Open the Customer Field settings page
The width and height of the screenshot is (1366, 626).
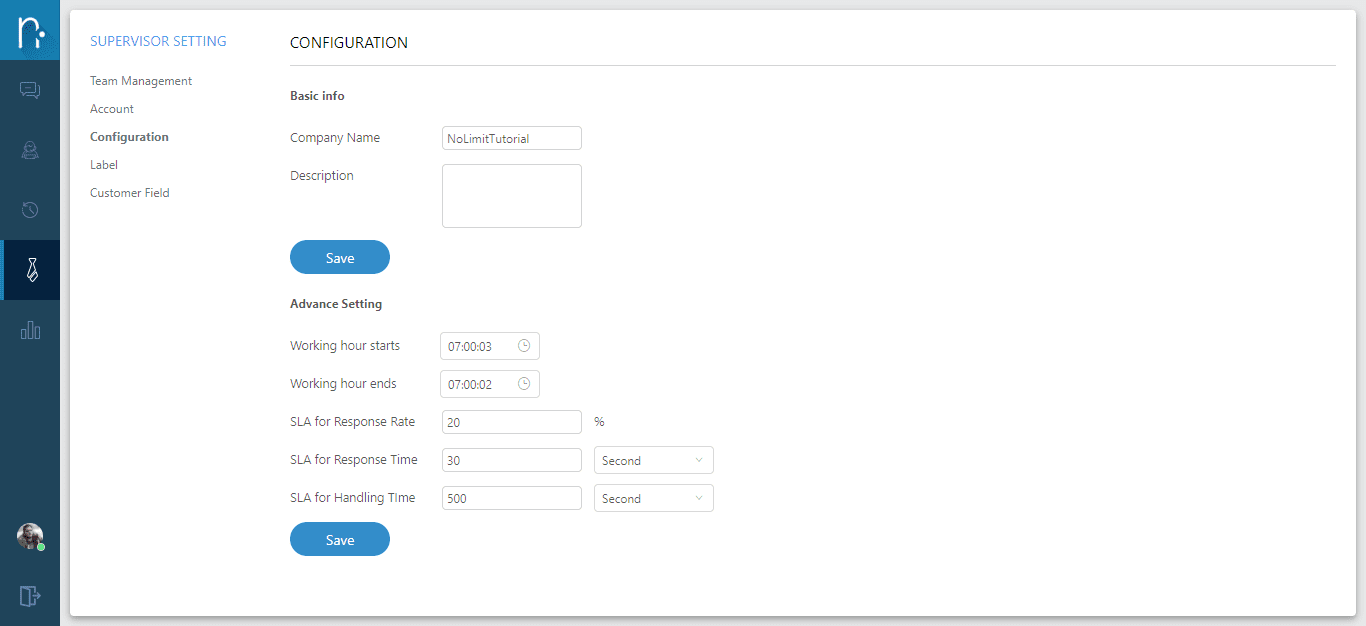pos(130,193)
